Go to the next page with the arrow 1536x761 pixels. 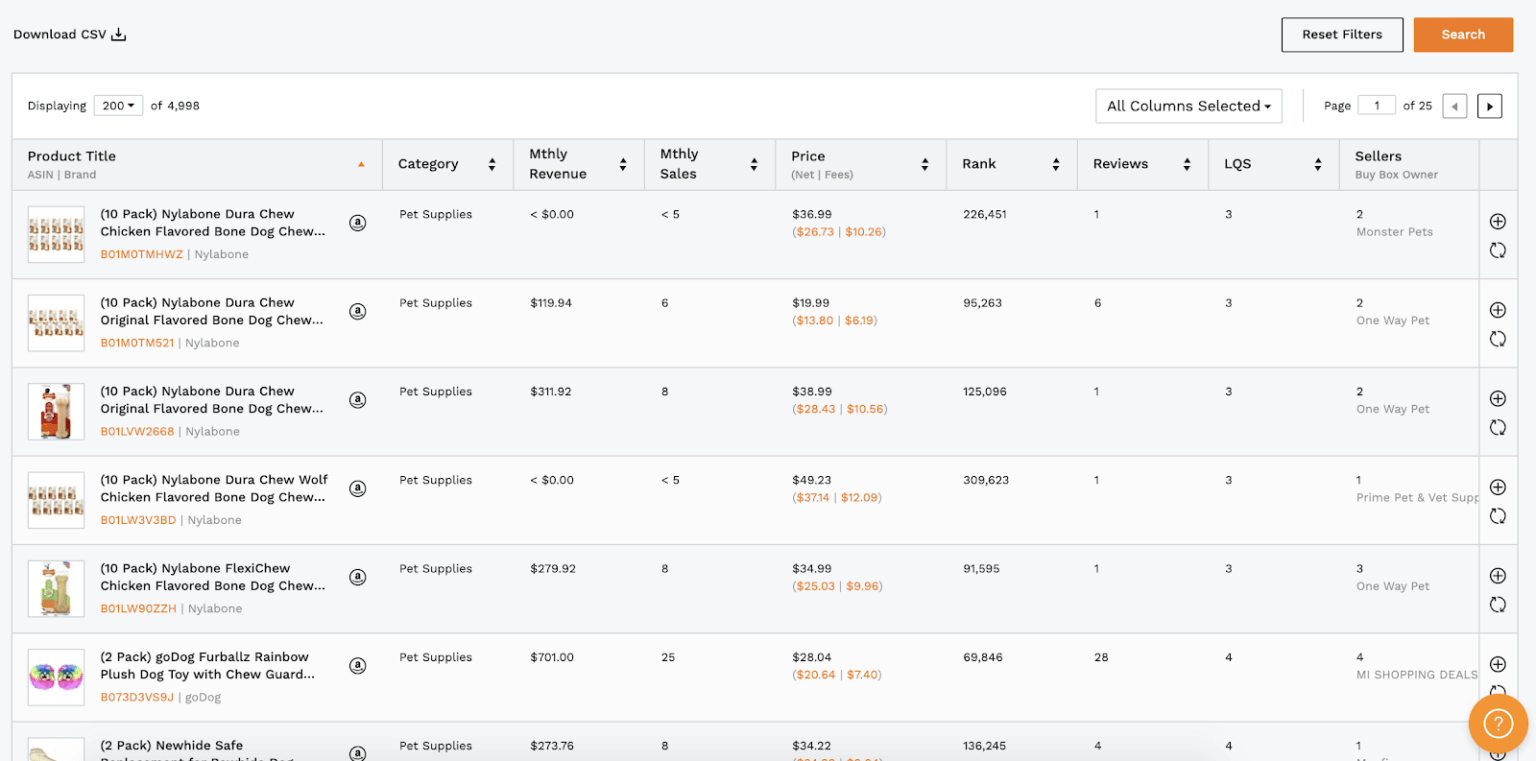point(1489,105)
